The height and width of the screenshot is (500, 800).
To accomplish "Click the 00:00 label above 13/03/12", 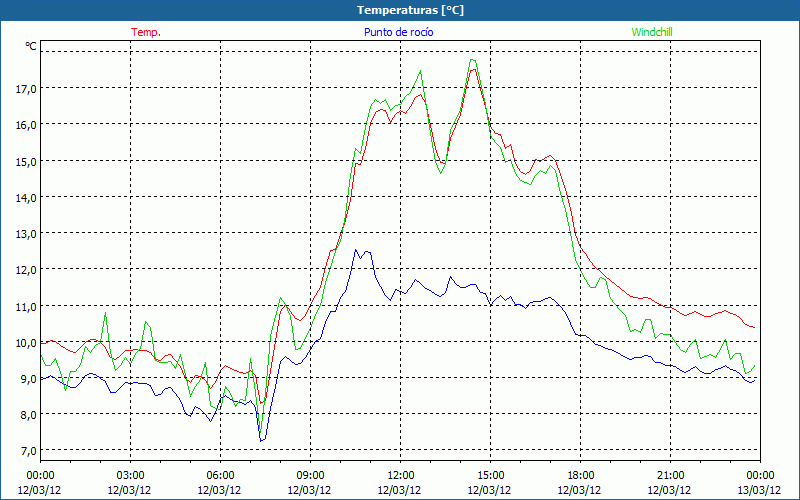I will (760, 476).
